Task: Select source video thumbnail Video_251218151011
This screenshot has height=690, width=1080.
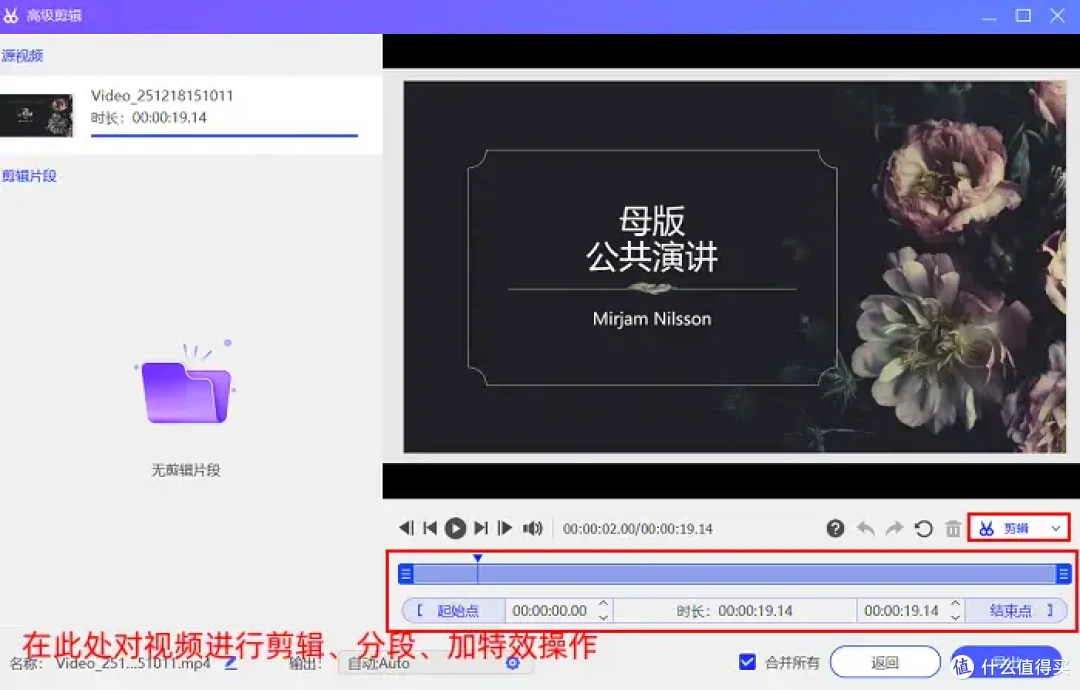Action: click(x=37, y=115)
